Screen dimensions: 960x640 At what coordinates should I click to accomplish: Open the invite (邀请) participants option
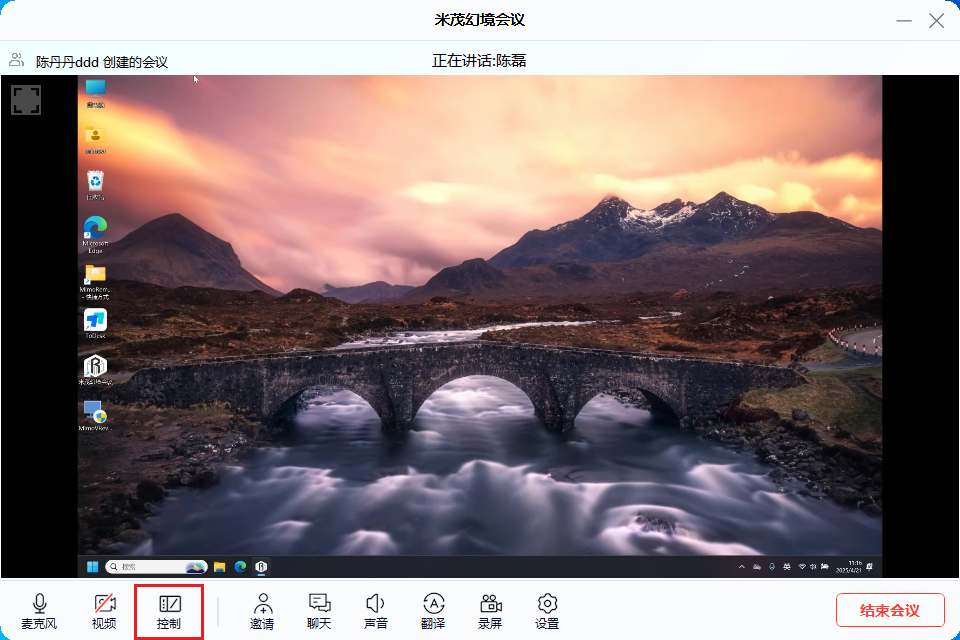click(262, 611)
